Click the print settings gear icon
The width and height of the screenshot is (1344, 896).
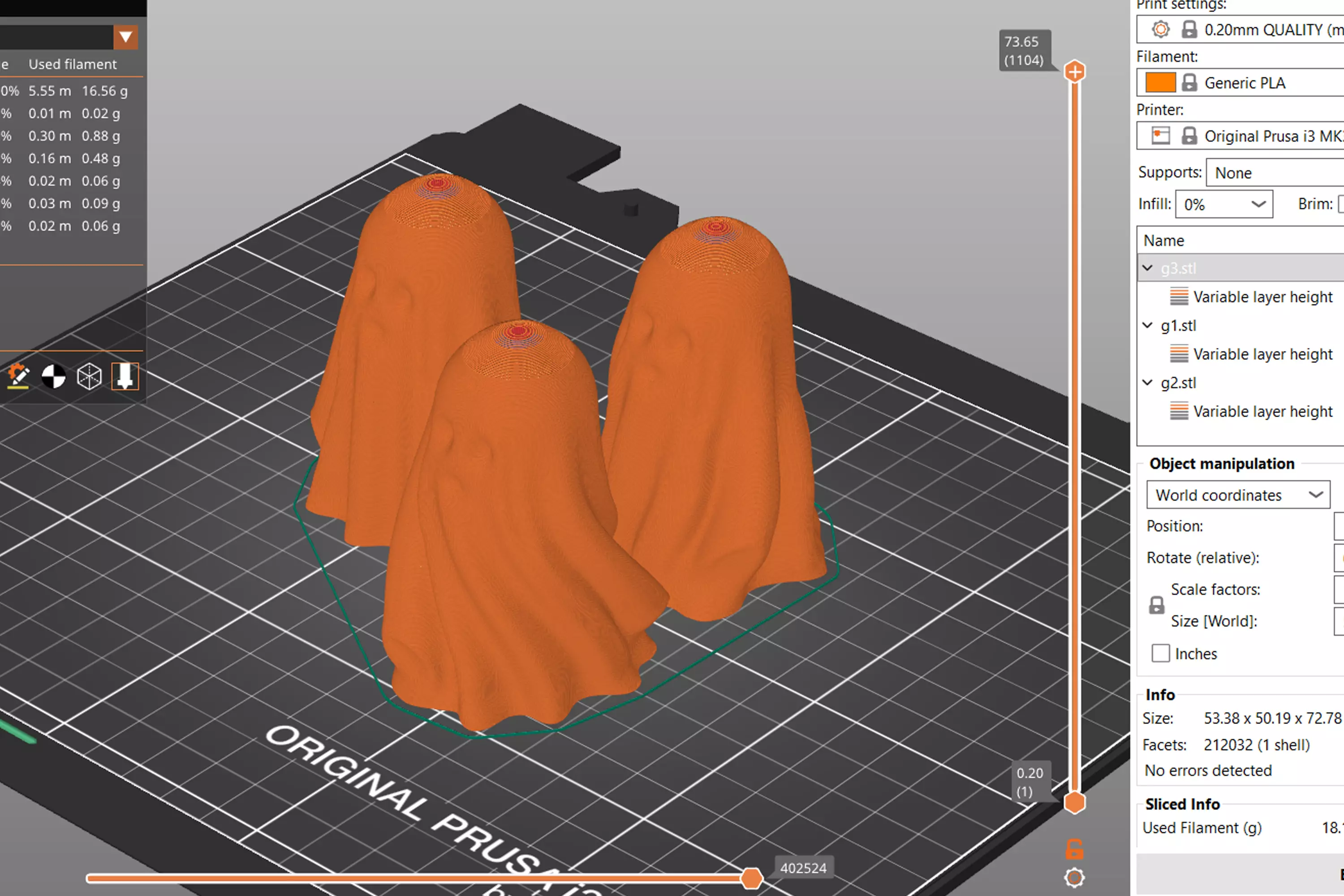1161,29
